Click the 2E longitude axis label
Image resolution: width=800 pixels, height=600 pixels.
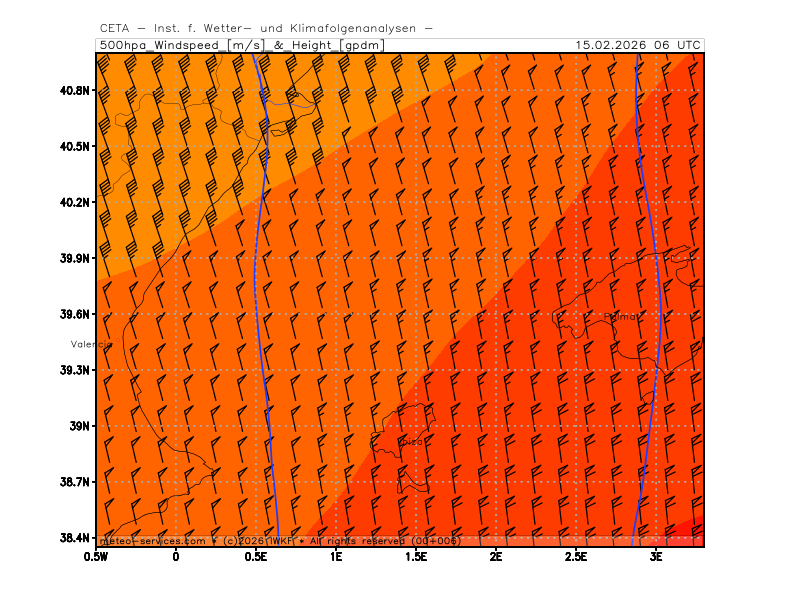pyautogui.click(x=496, y=556)
